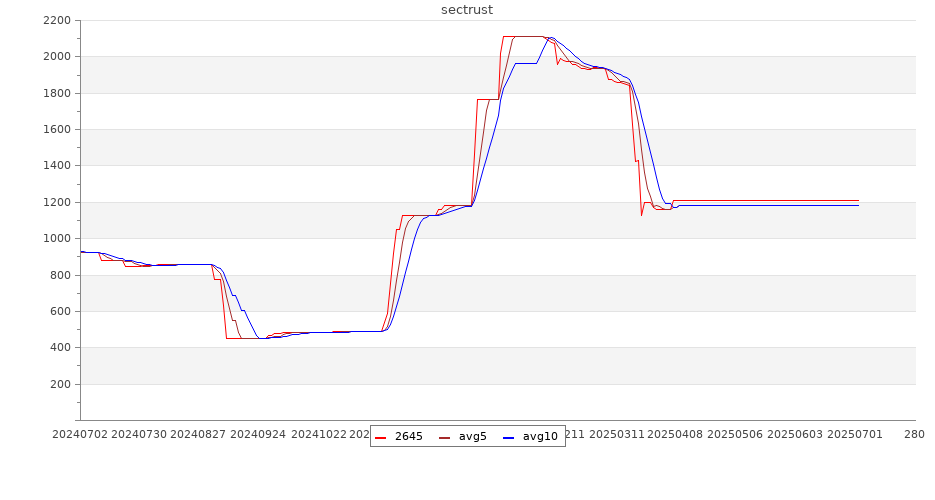Click the 2200 y-axis tick label
This screenshot has width=935, height=500.
(57, 20)
